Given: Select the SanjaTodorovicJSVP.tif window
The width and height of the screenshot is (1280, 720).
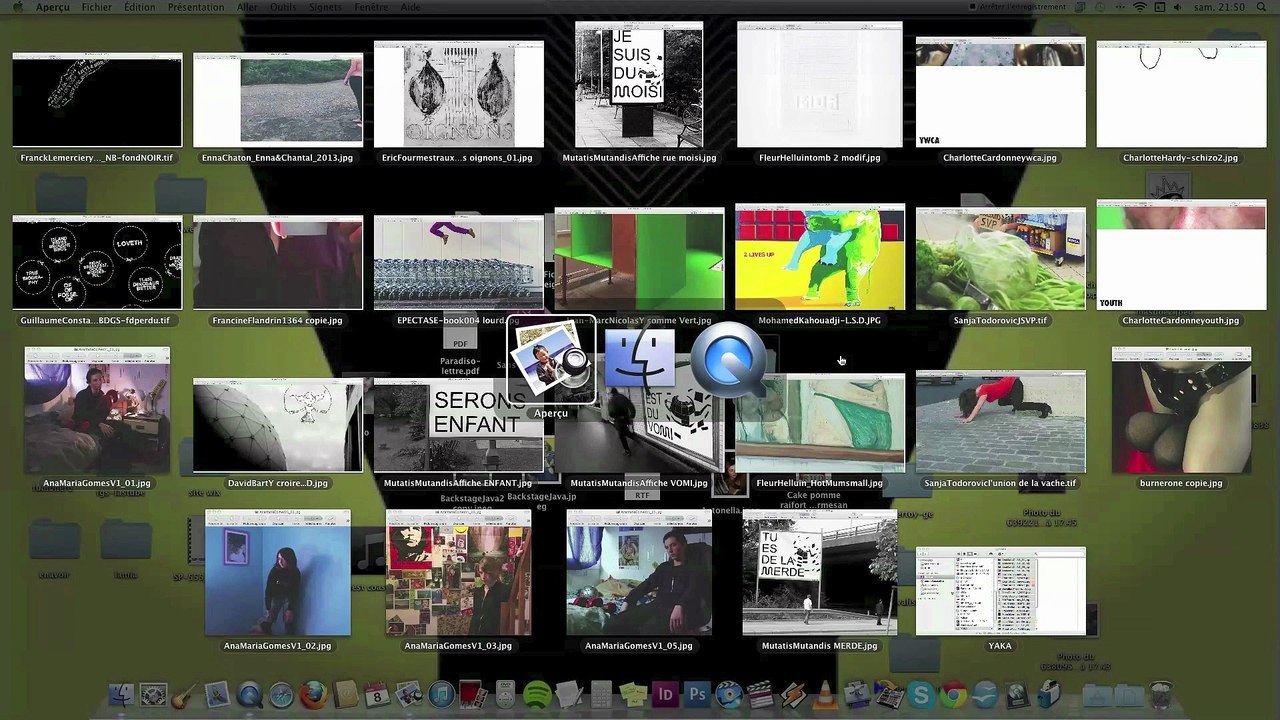Looking at the screenshot, I should pos(1001,259).
